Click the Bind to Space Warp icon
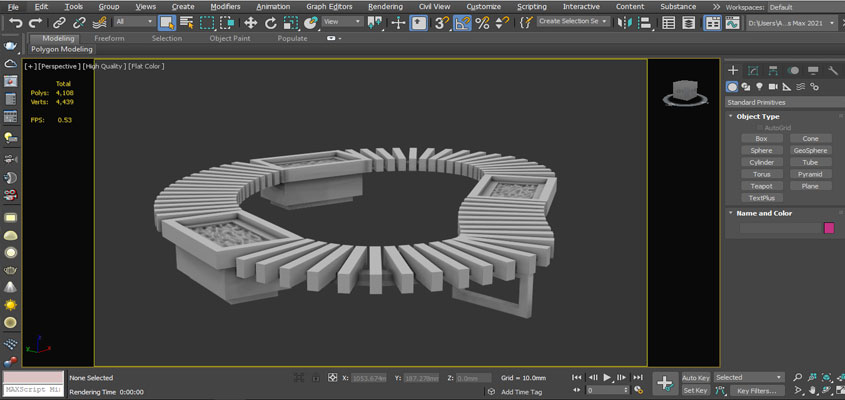 point(99,23)
